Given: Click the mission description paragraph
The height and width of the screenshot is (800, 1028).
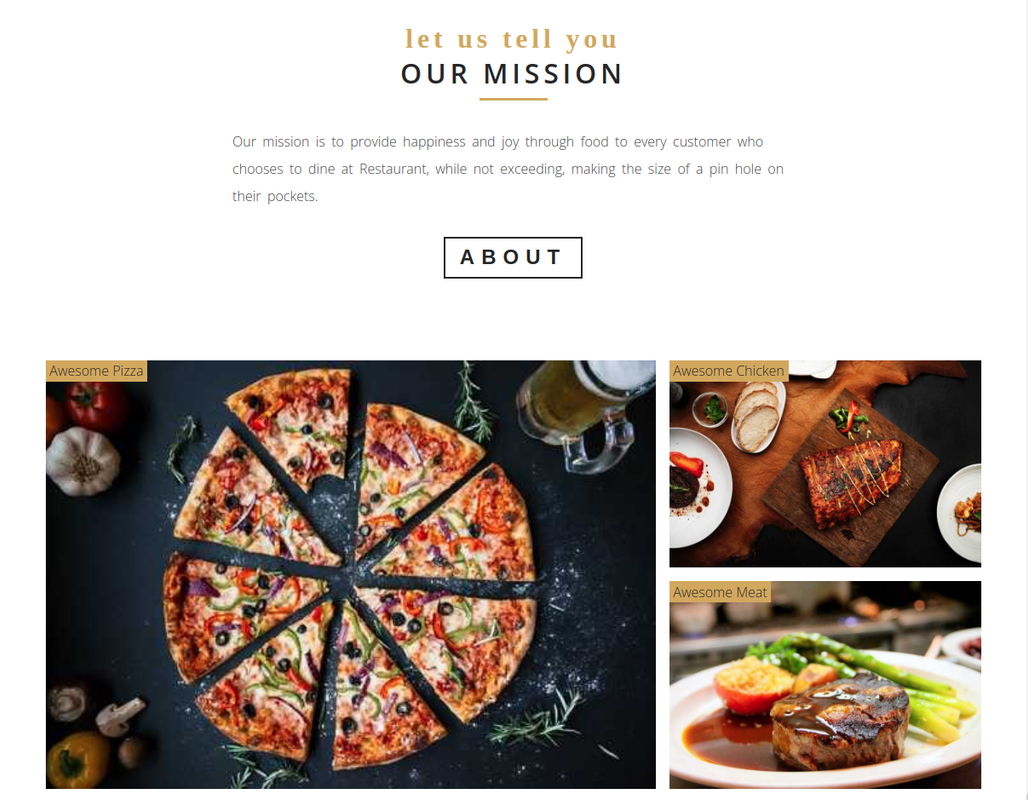Looking at the screenshot, I should pos(508,169).
